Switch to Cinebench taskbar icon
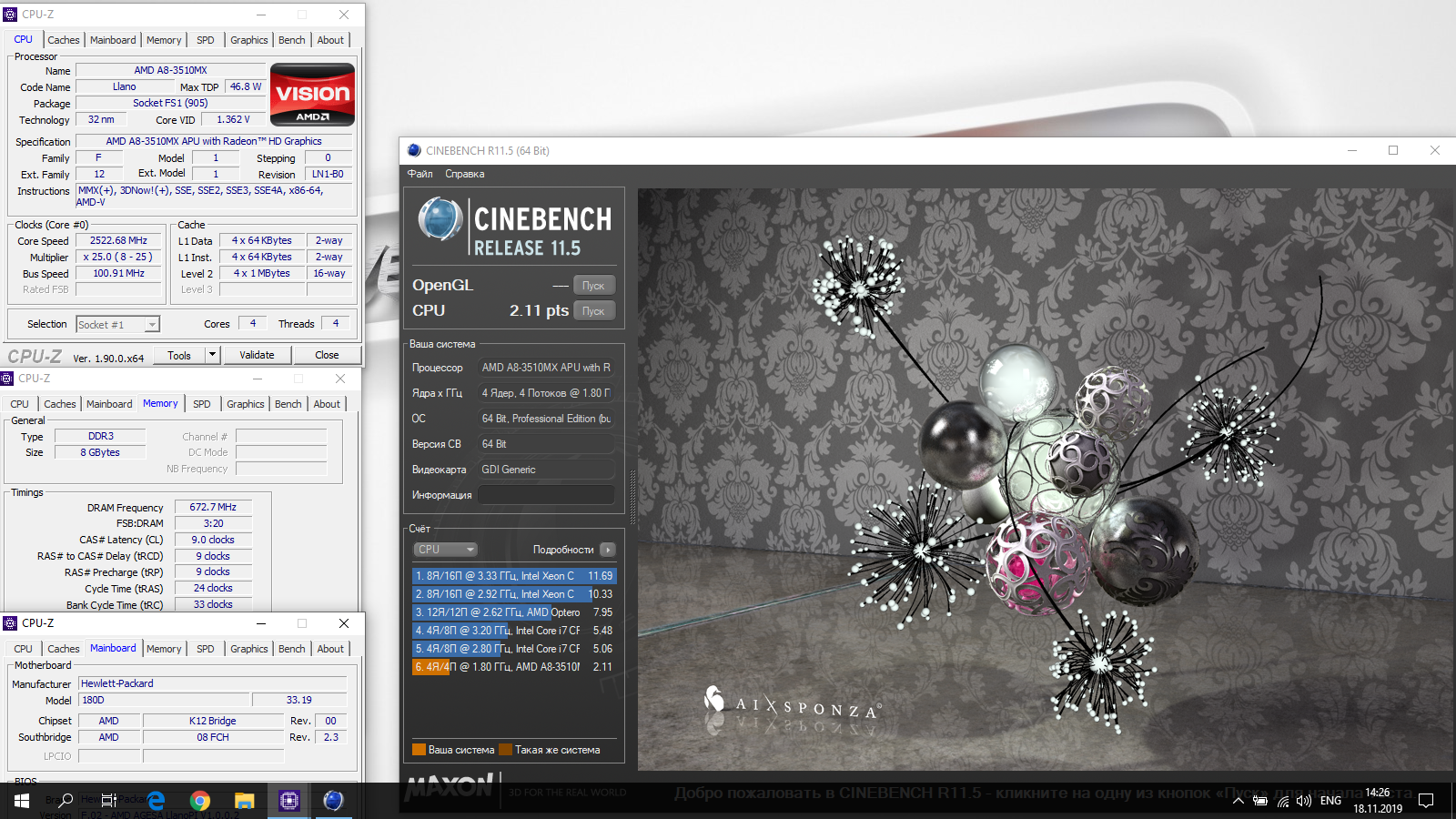1456x819 pixels. [x=333, y=801]
